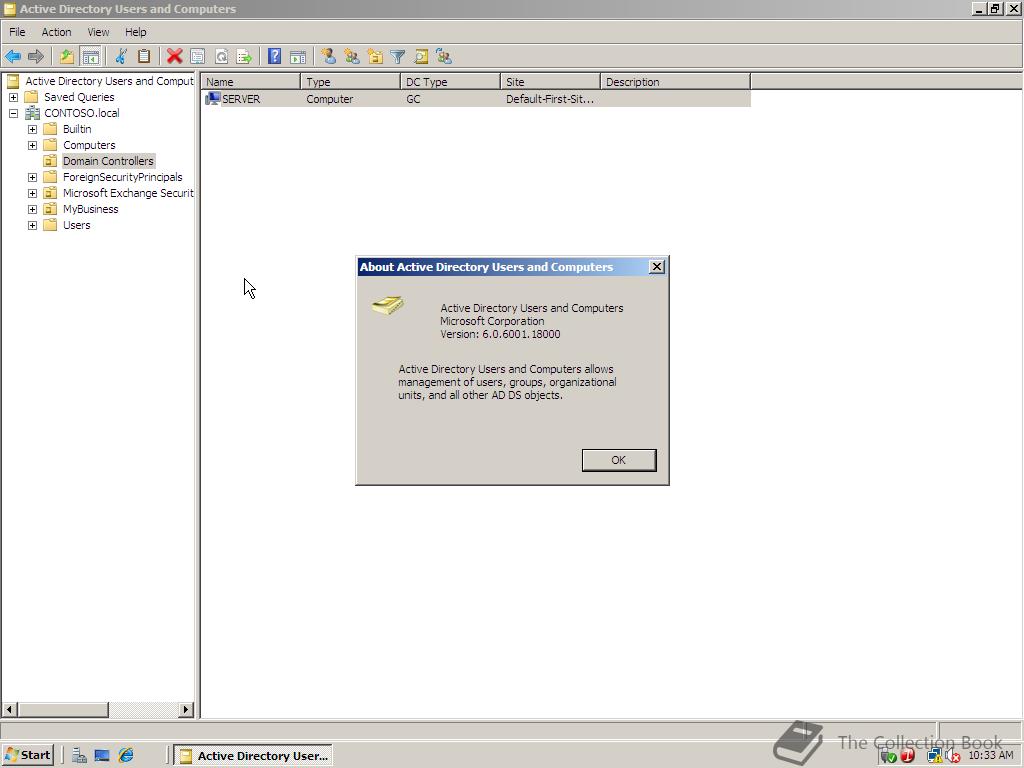Open the Help menu

pos(136,32)
